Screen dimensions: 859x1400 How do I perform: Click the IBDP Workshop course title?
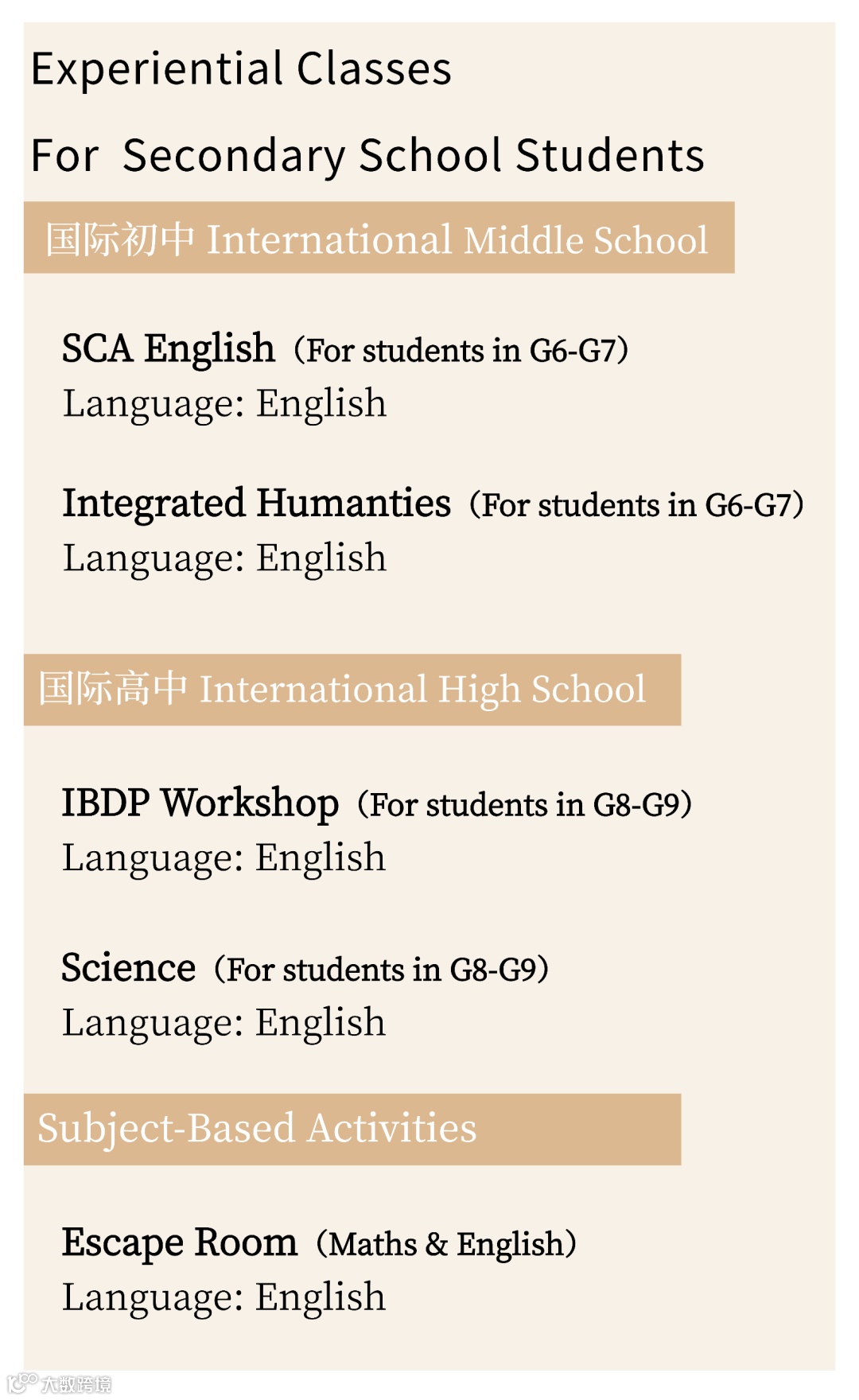200,803
